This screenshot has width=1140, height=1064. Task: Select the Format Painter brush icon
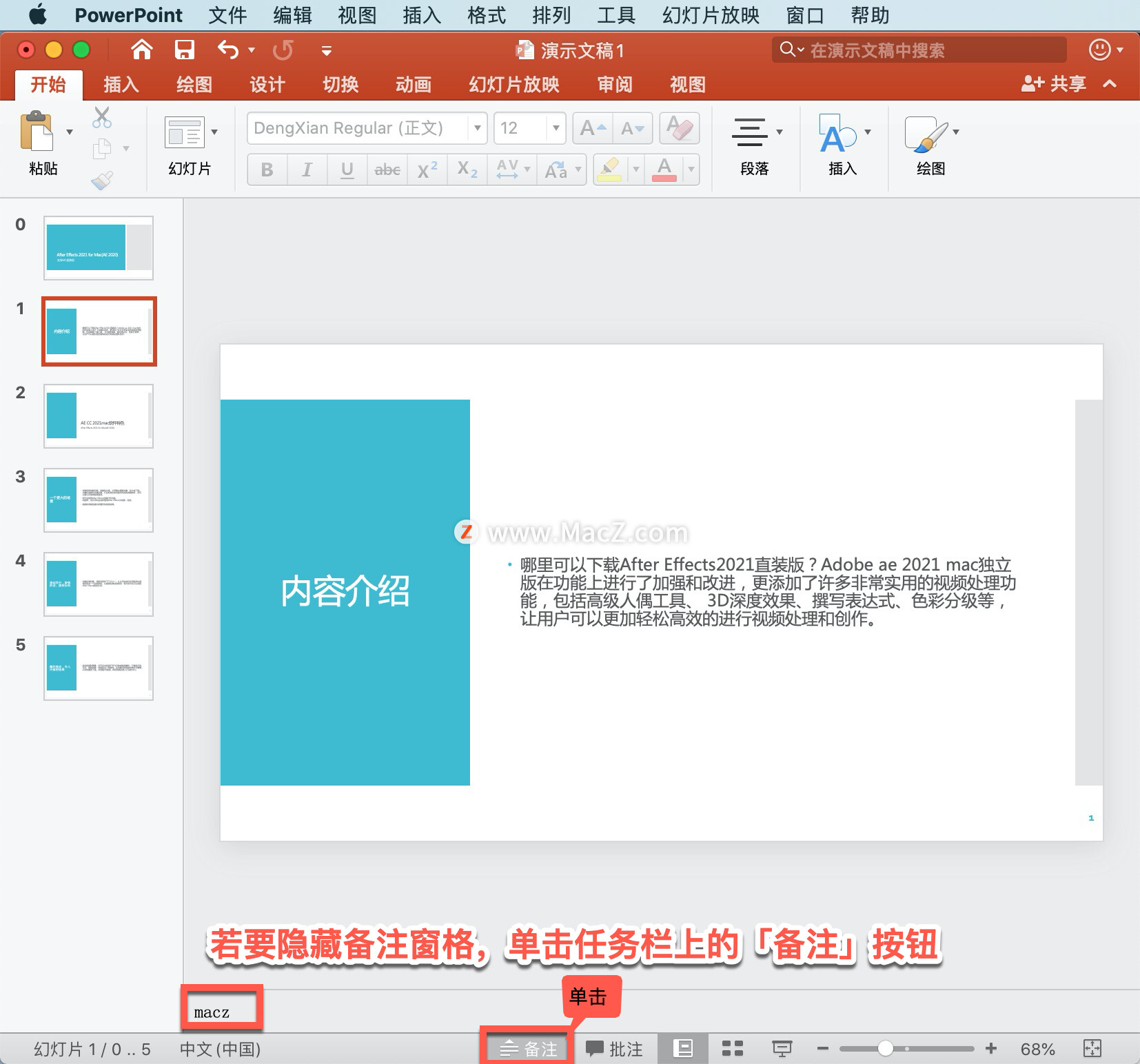pos(102,180)
